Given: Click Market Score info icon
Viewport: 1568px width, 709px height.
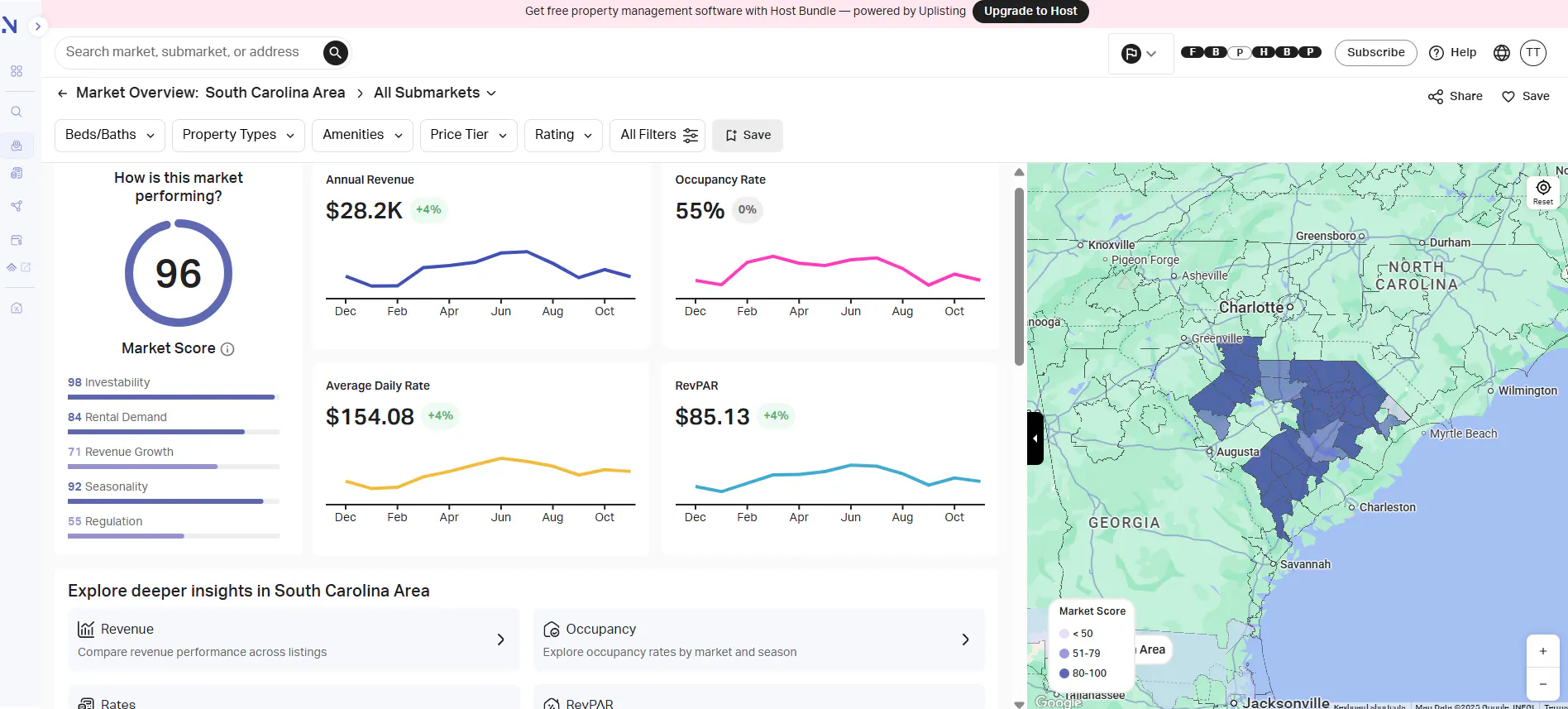Looking at the screenshot, I should tap(227, 349).
